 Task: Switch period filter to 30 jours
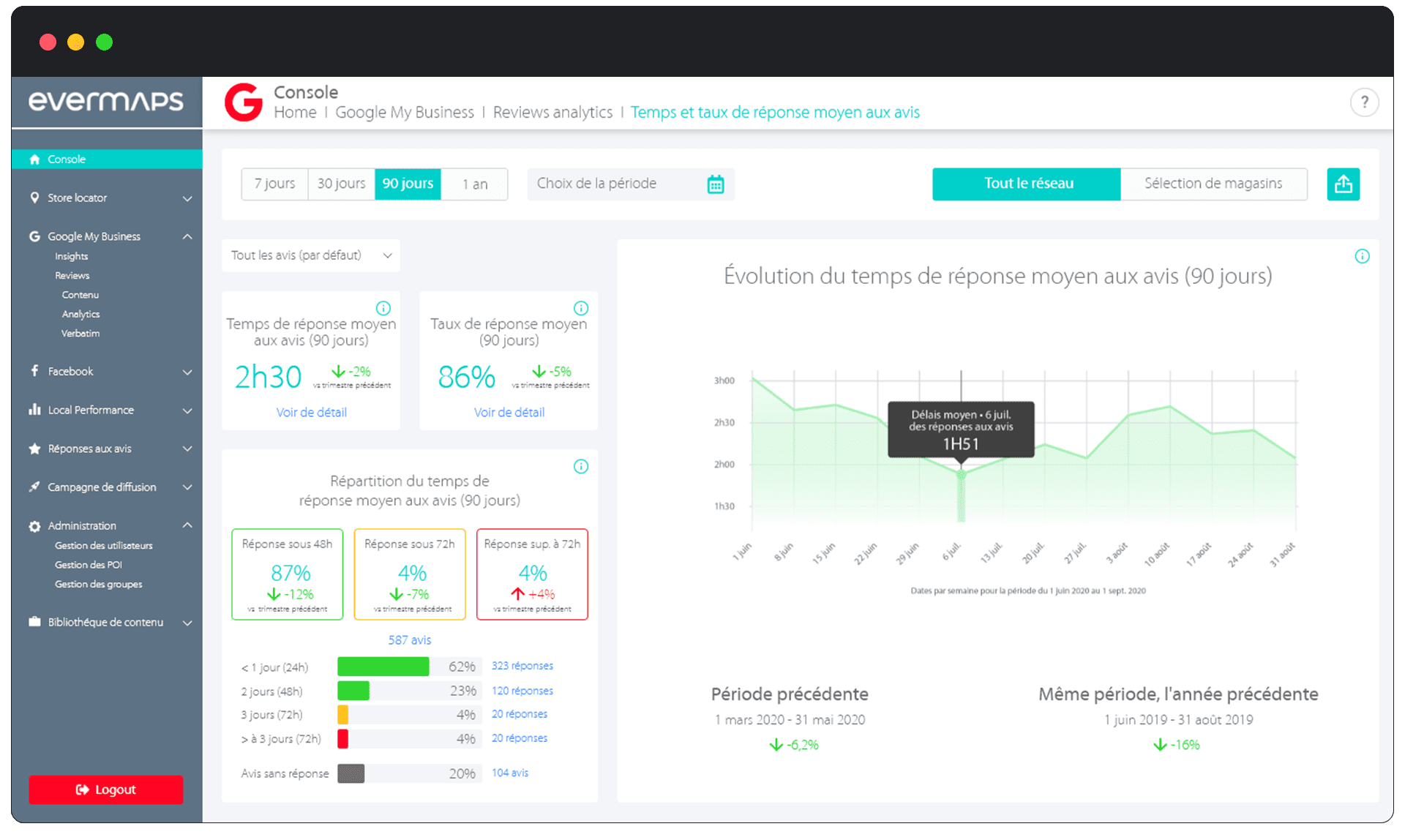point(340,184)
